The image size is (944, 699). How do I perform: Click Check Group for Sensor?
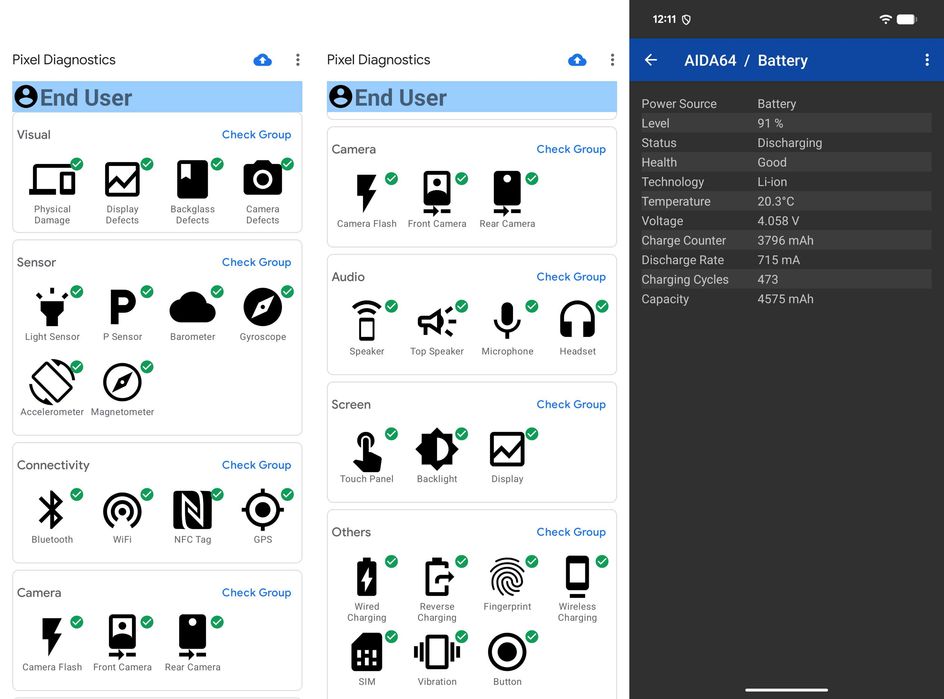pyautogui.click(x=256, y=262)
